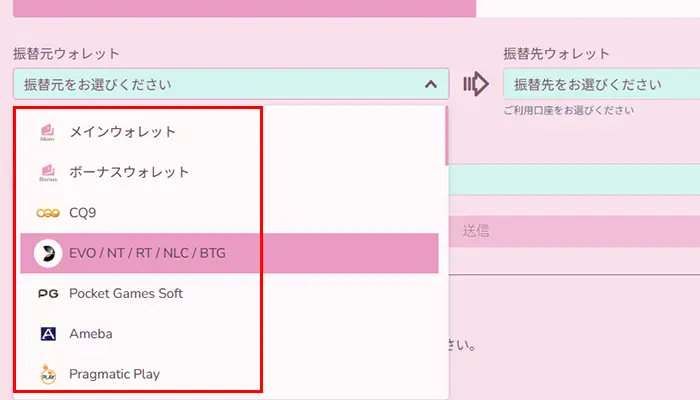Click the Ameba logo icon
Screen dimensions: 700x400
tap(48, 334)
